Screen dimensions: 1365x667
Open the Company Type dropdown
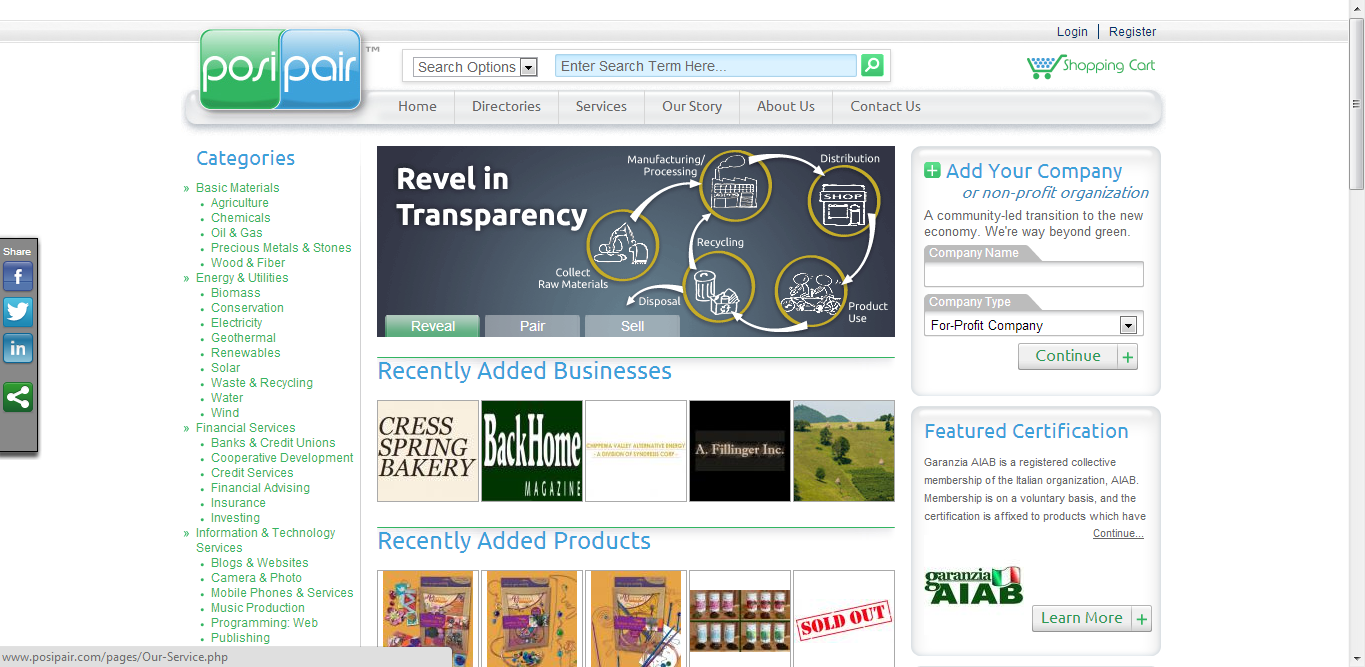tap(1034, 325)
